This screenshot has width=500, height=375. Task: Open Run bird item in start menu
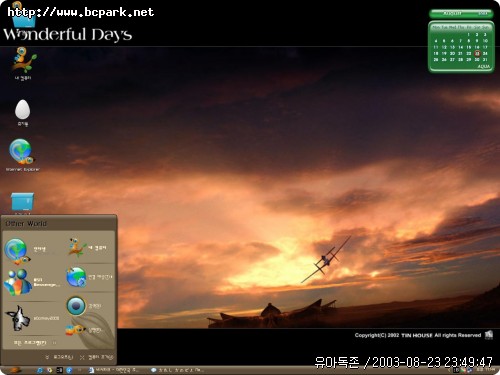(83, 330)
